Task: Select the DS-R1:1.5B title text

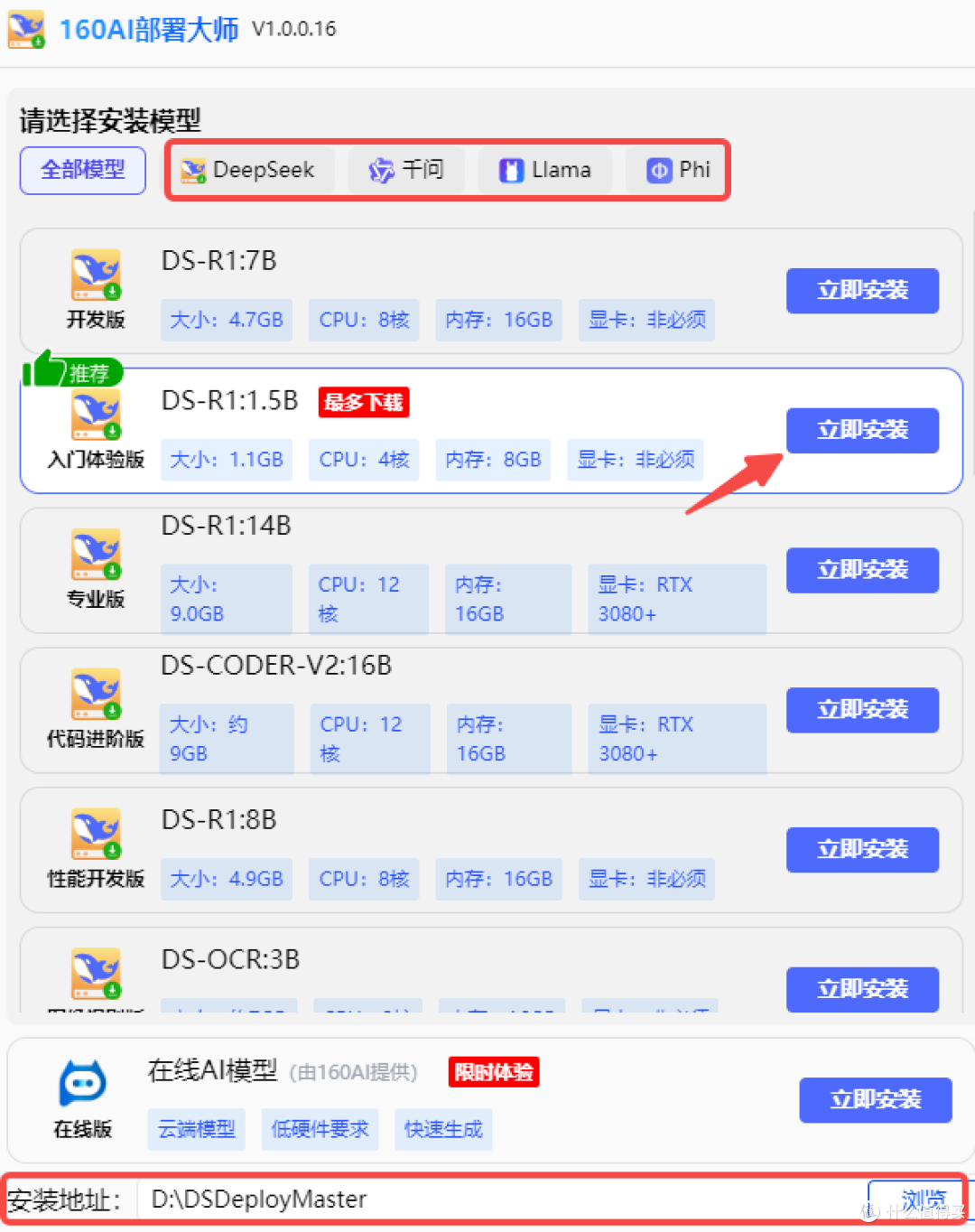Action: coord(229,401)
